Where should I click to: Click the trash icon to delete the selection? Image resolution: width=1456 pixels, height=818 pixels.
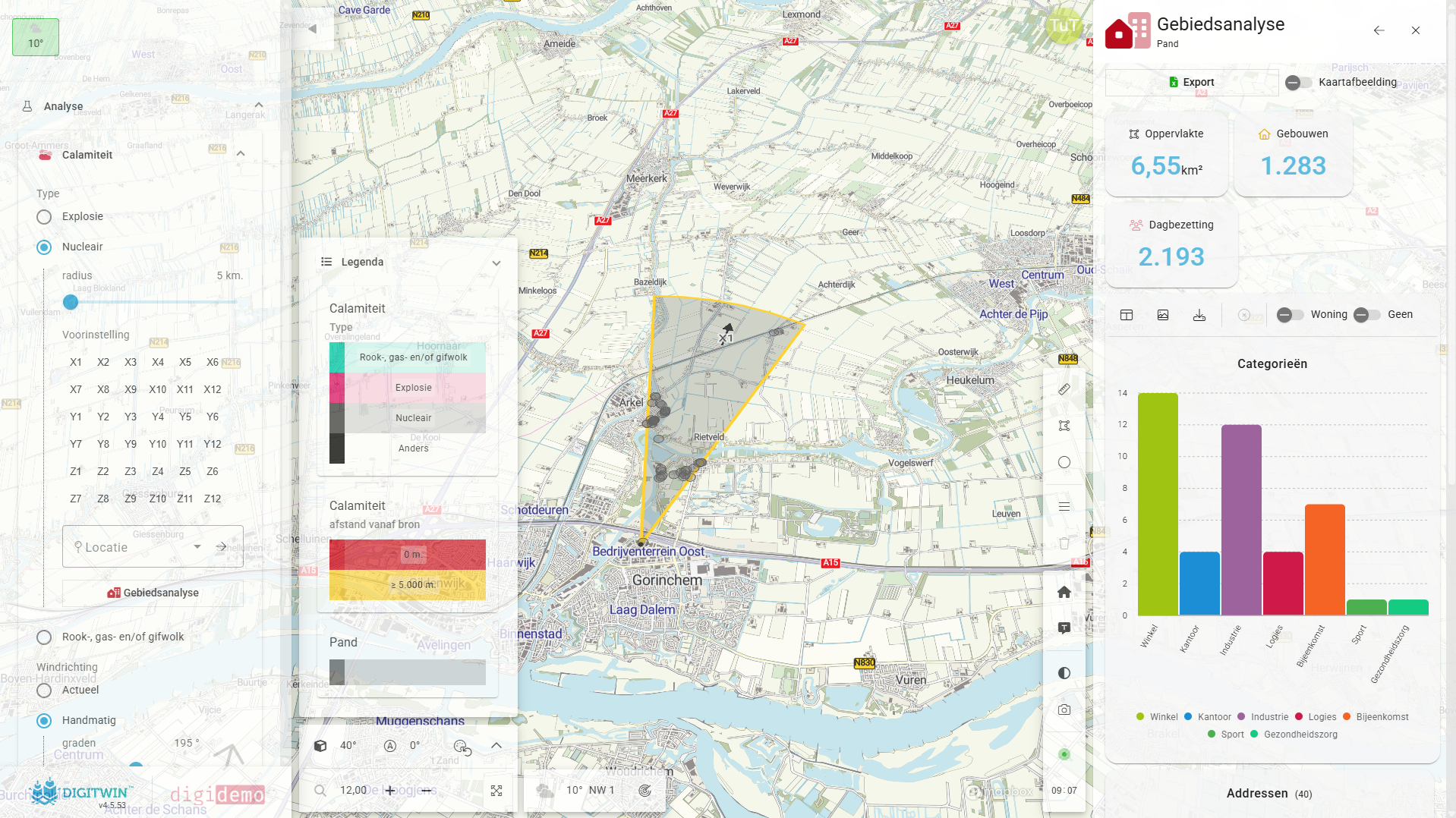click(x=1064, y=543)
